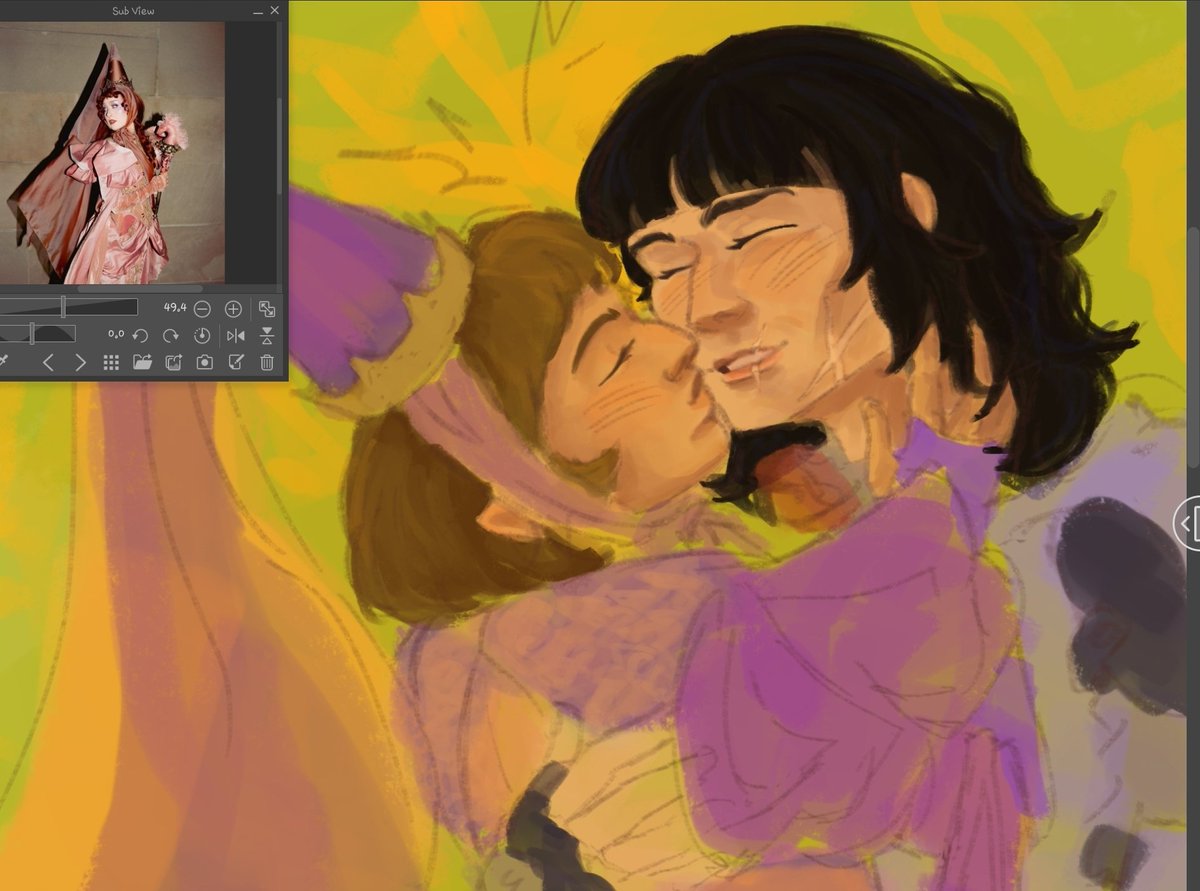Flip Sub View image horizontally
Screen dimensions: 1200x891
point(235,335)
